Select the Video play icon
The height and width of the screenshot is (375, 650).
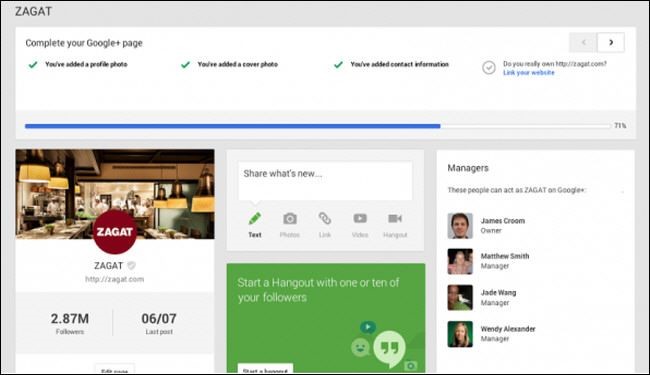360,218
